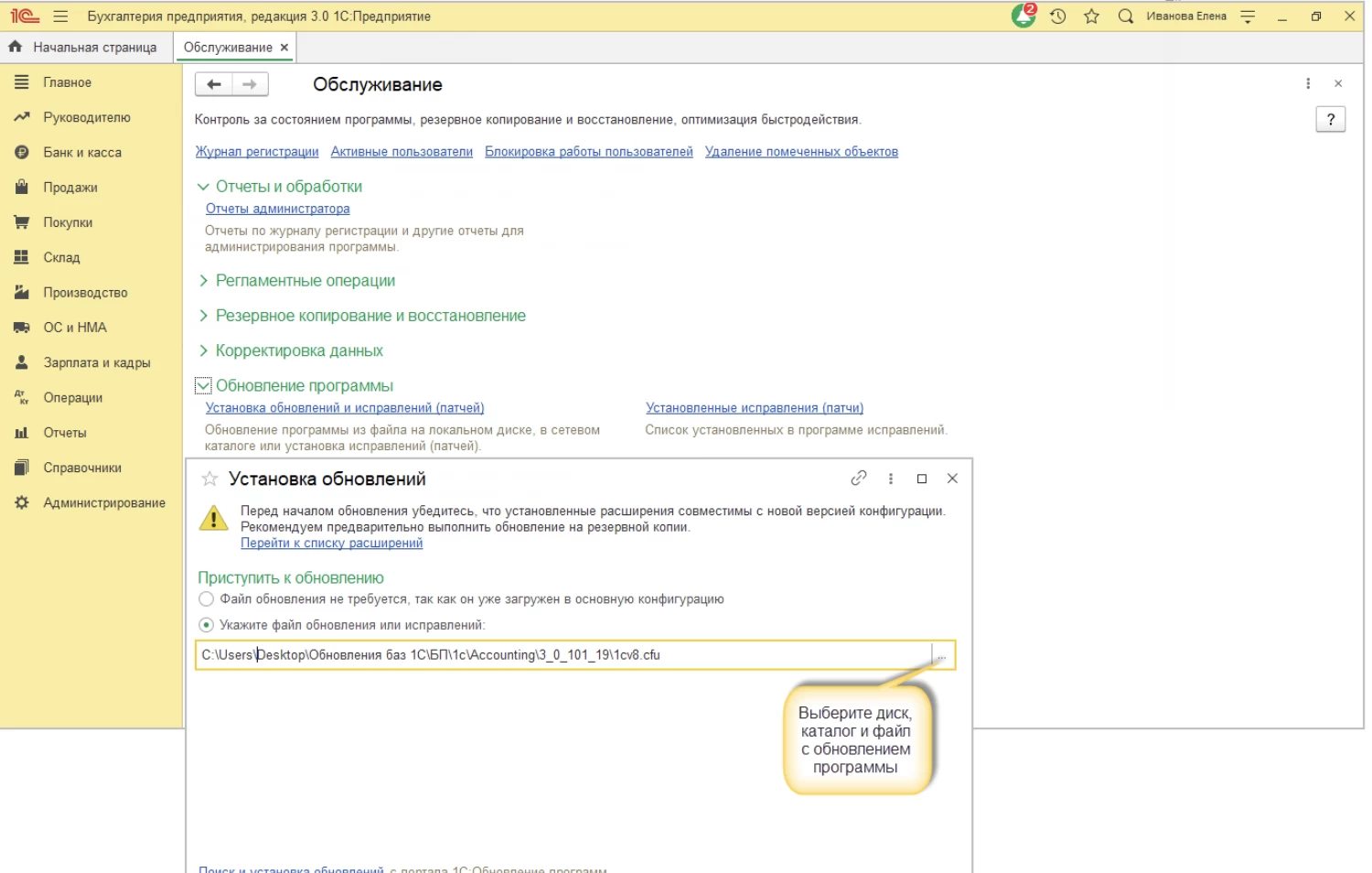Follow 'Перейти к списку расширений' link
1372x873 pixels.
(331, 544)
